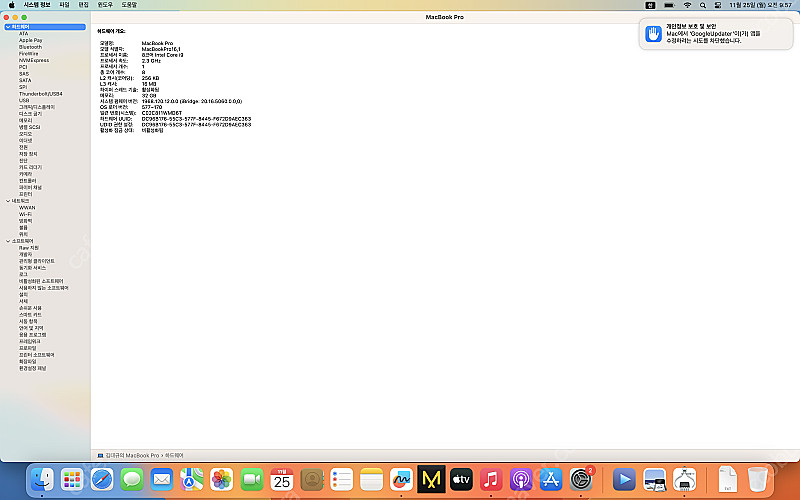Open the 파일 menu
Screen dimensions: 800x500
point(64,5)
